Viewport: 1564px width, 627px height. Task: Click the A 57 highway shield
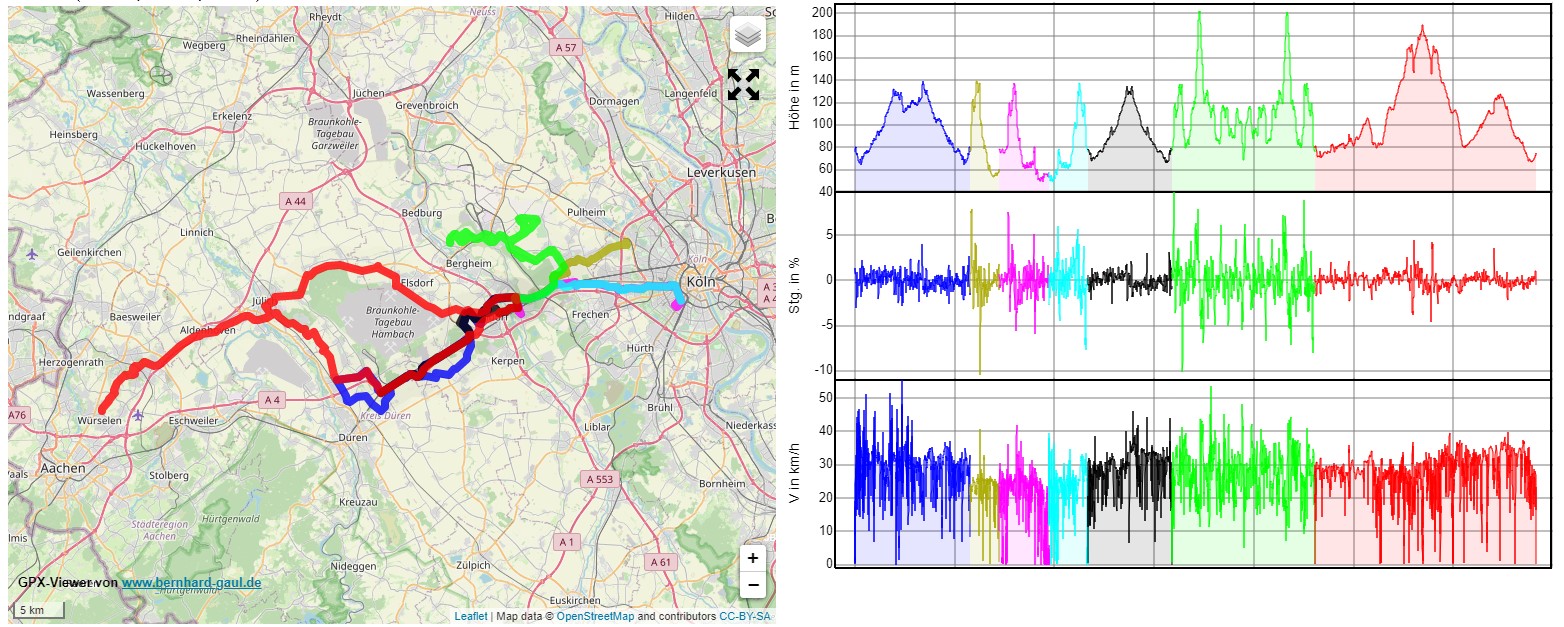click(566, 48)
